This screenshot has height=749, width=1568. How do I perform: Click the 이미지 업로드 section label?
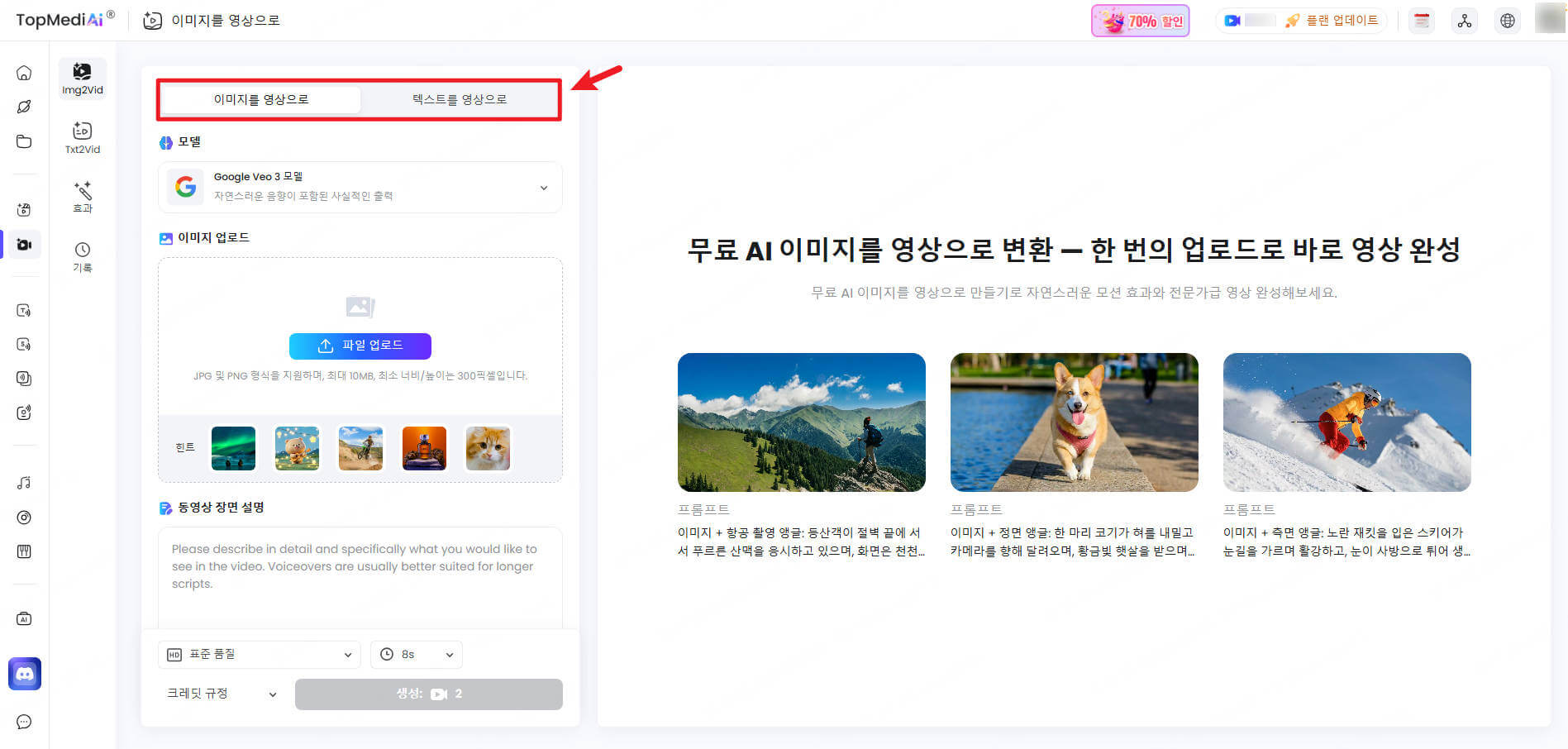point(213,238)
